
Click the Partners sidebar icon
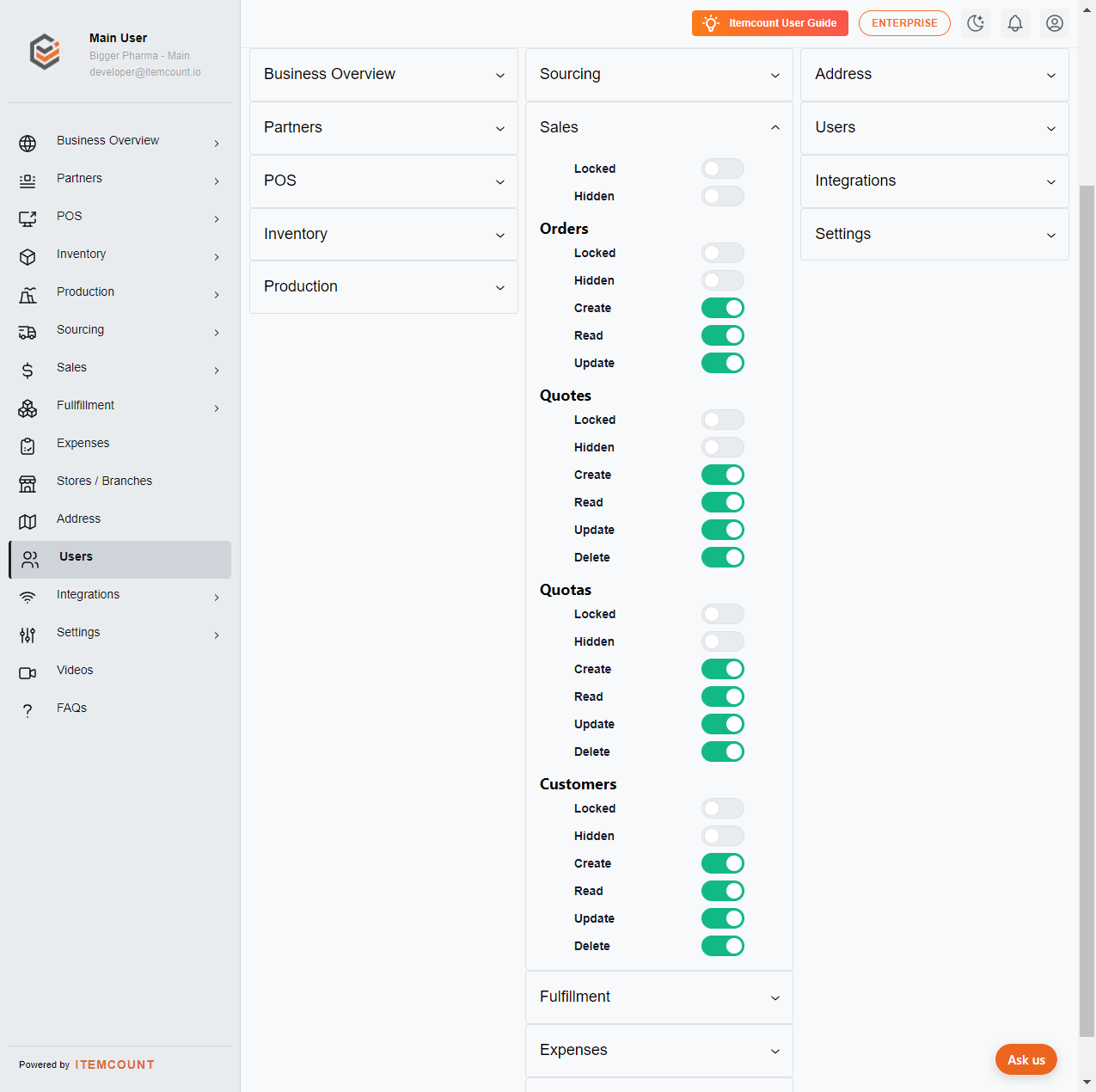(28, 181)
